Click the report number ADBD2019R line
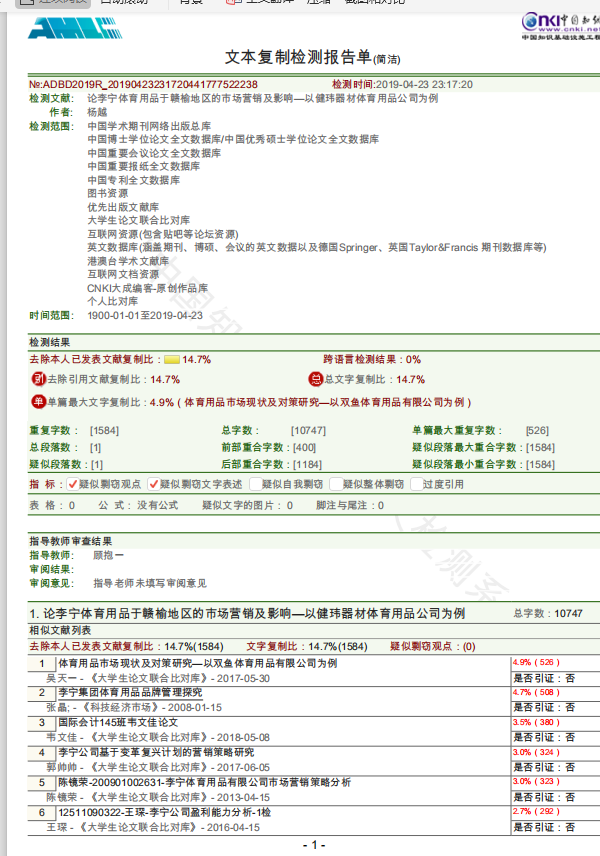This screenshot has width=600, height=856. pyautogui.click(x=143, y=85)
